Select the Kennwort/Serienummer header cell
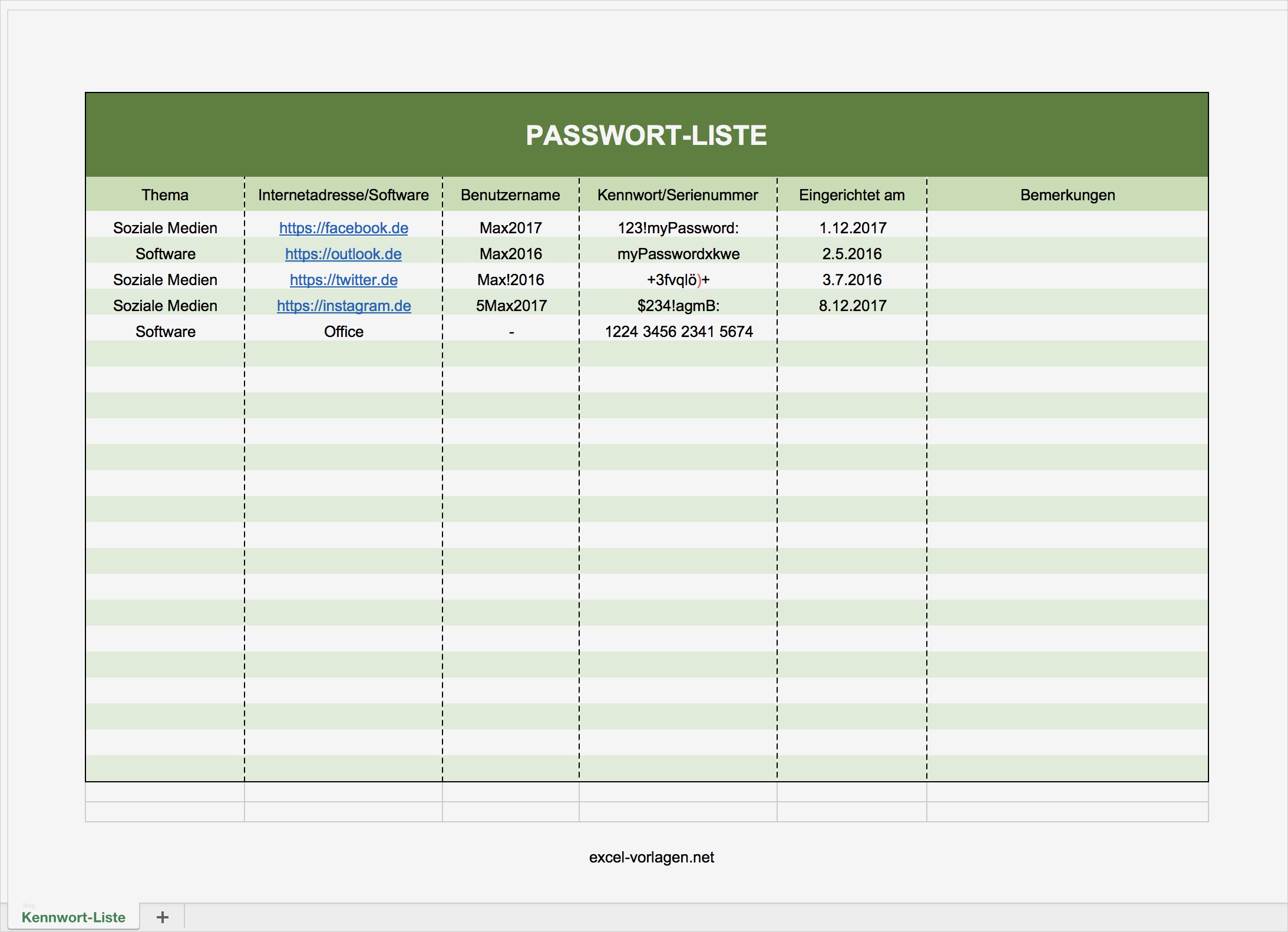This screenshot has height=932, width=1288. (678, 195)
